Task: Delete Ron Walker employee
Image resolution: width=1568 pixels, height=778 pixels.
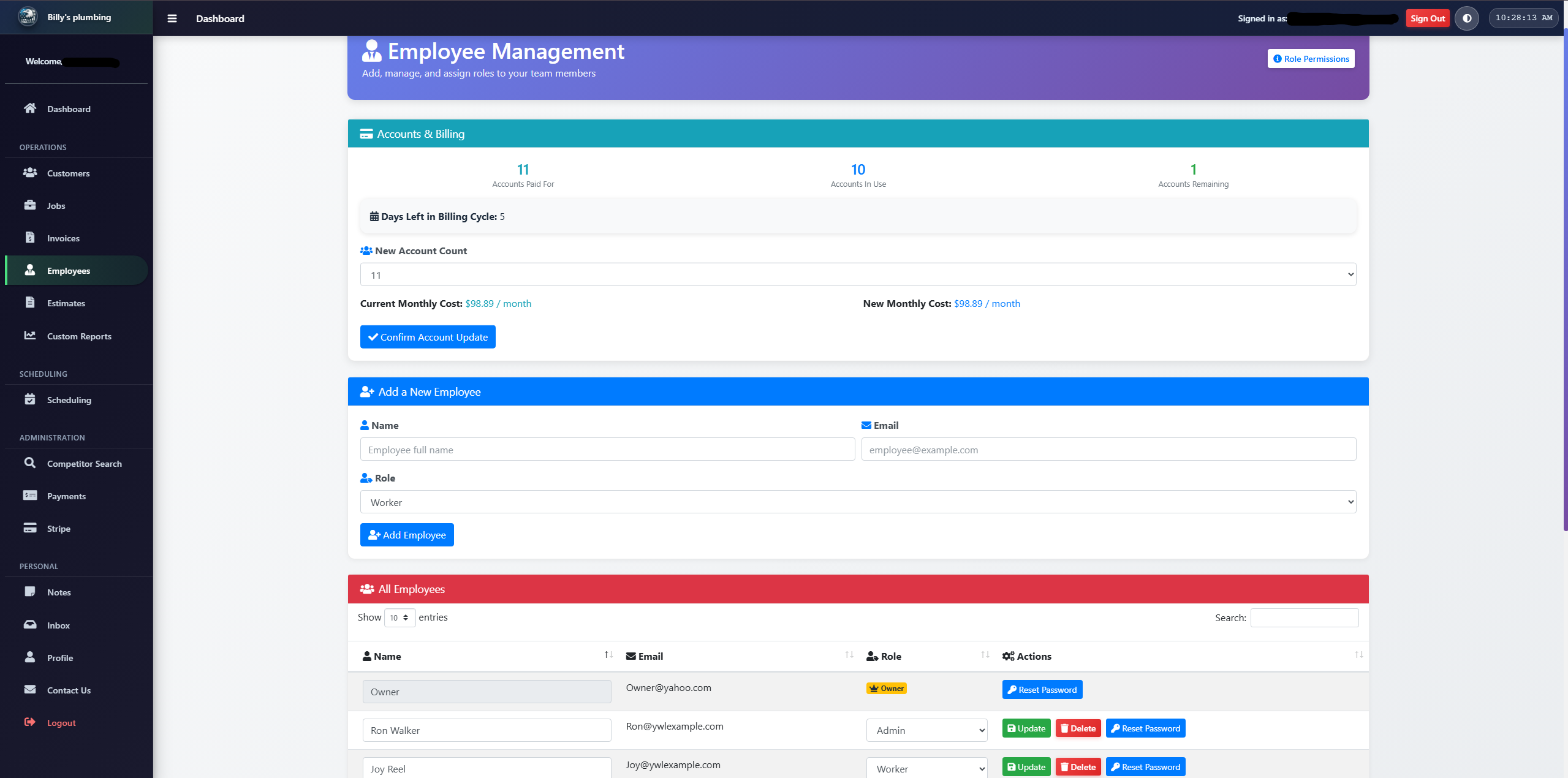Action: [1078, 728]
